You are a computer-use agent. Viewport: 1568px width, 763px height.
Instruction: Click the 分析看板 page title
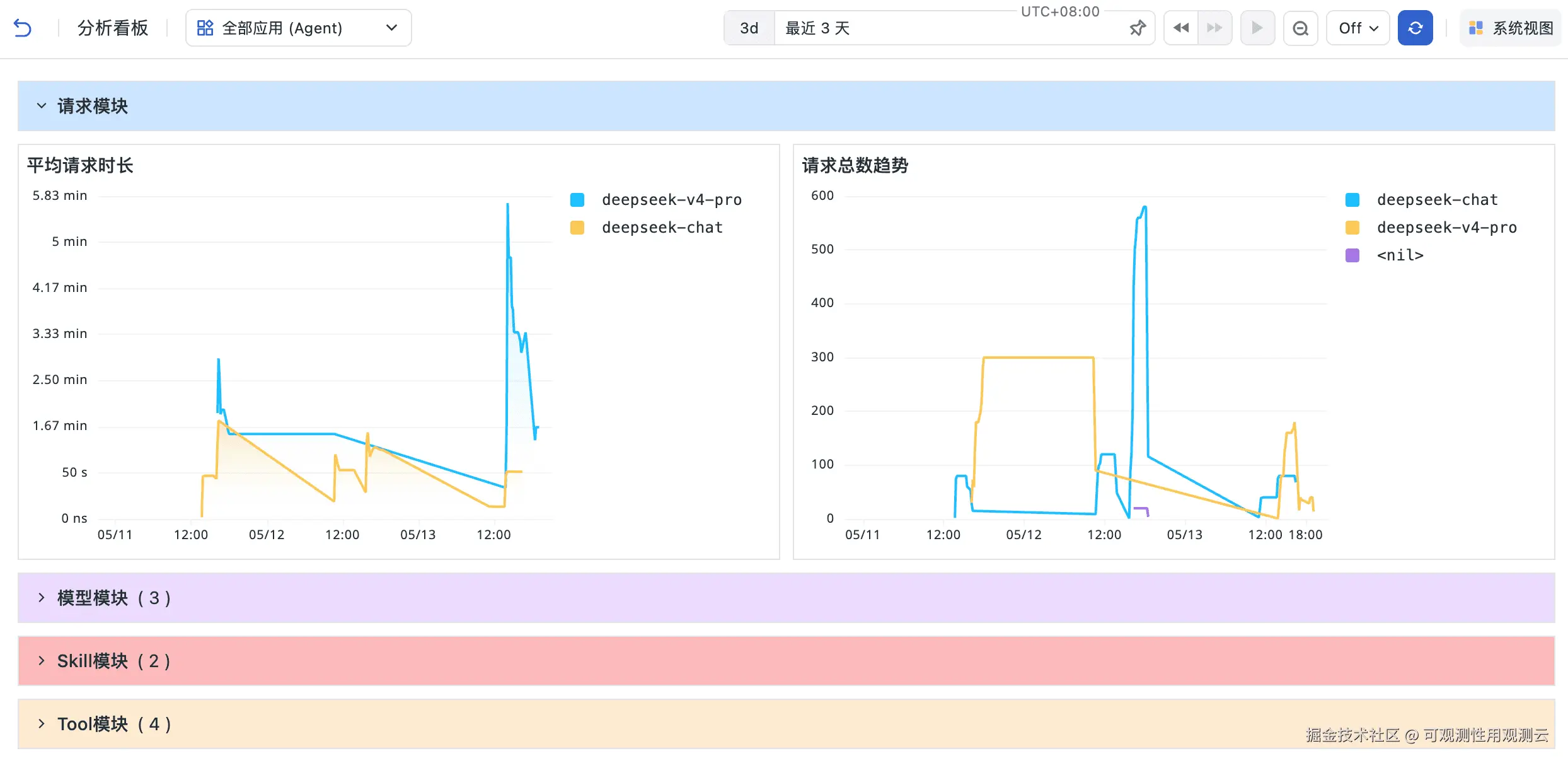point(113,28)
